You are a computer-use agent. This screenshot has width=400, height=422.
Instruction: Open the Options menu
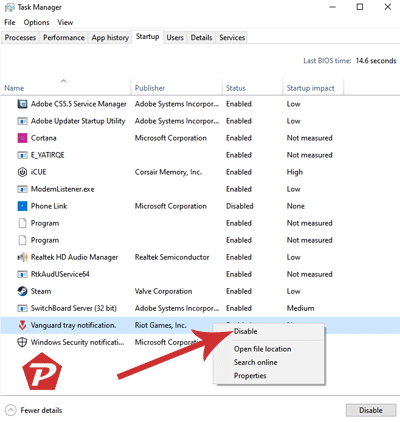[x=36, y=22]
